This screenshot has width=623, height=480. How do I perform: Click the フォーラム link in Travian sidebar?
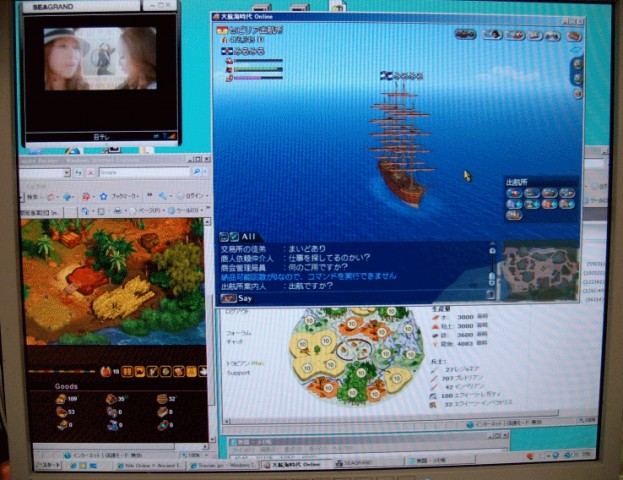tap(238, 333)
